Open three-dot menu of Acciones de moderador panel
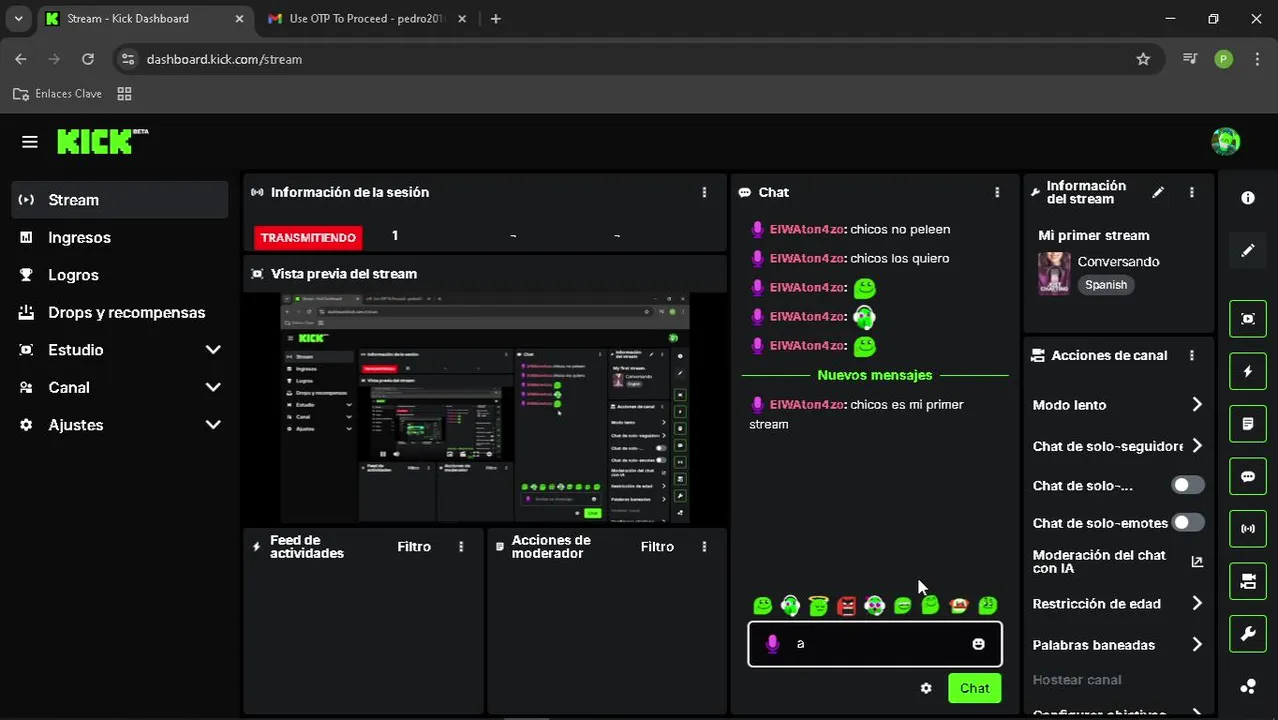1278x720 pixels. (704, 547)
